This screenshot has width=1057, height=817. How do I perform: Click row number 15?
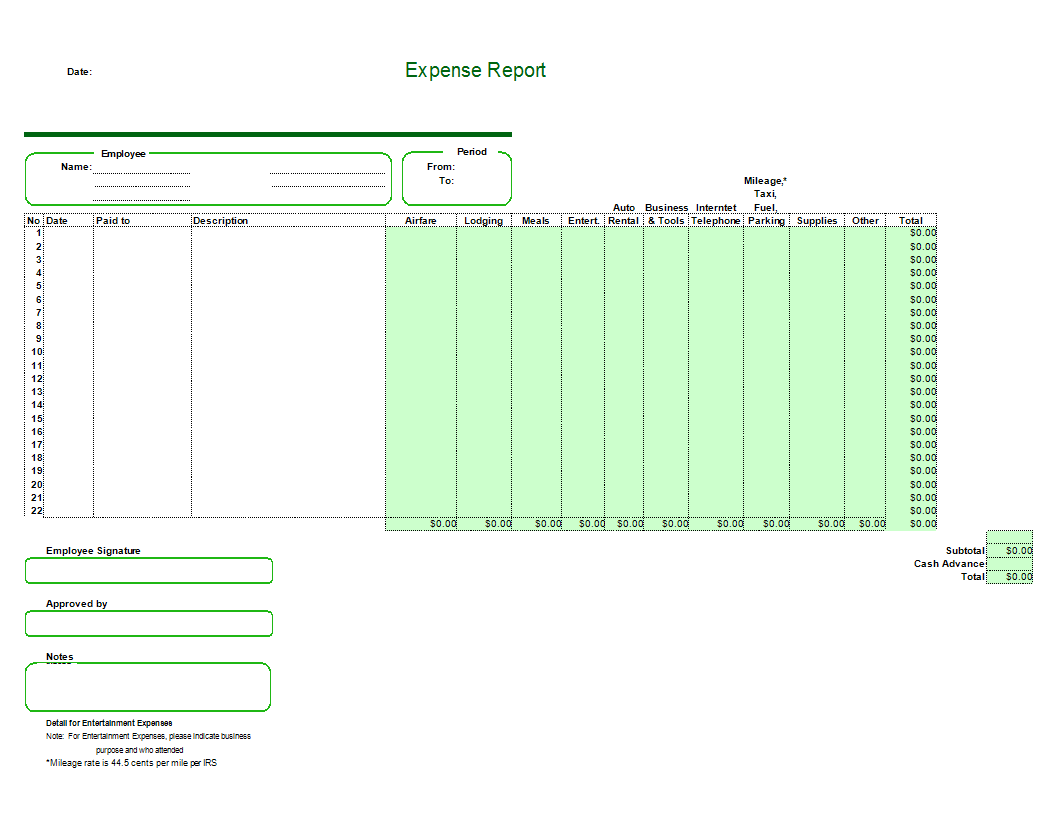tap(36, 419)
